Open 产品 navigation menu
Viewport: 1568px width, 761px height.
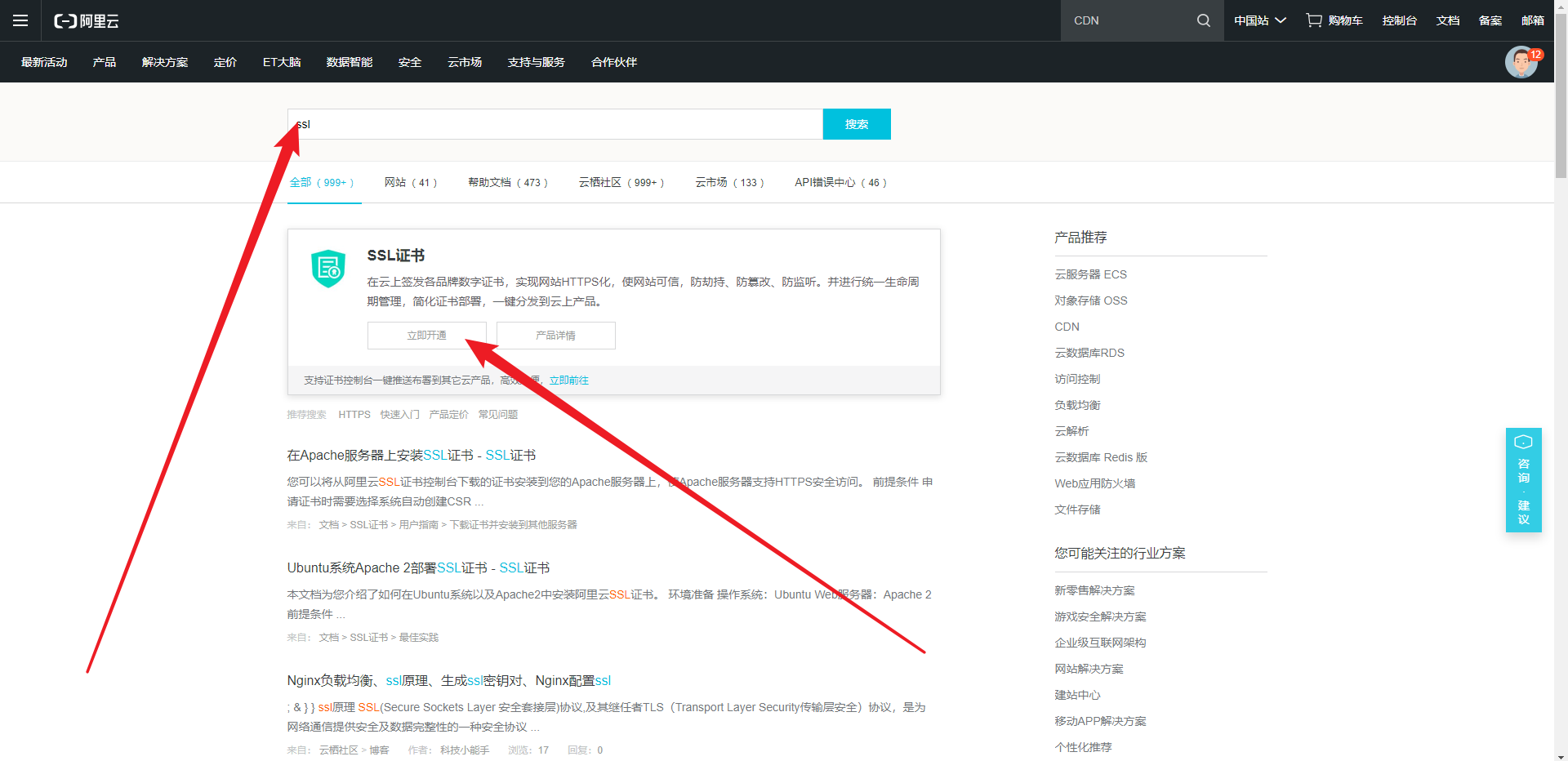pos(105,62)
